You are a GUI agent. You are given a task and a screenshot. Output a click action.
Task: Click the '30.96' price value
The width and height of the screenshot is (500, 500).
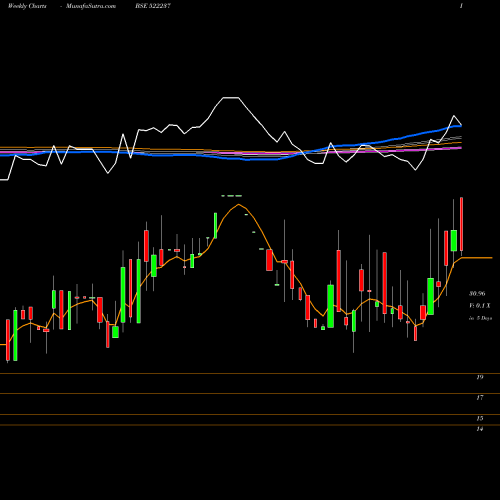tap(477, 294)
